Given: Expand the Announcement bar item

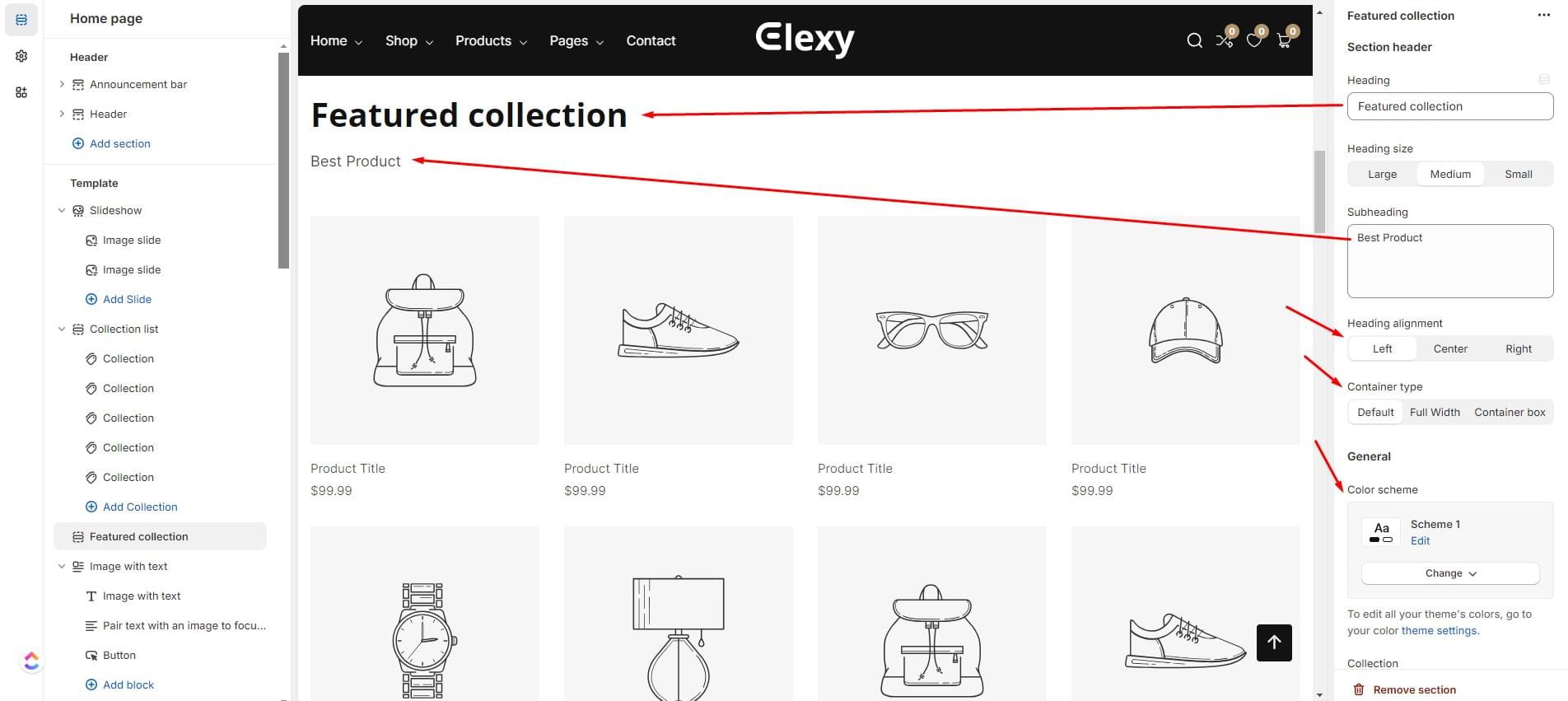Looking at the screenshot, I should point(62,84).
